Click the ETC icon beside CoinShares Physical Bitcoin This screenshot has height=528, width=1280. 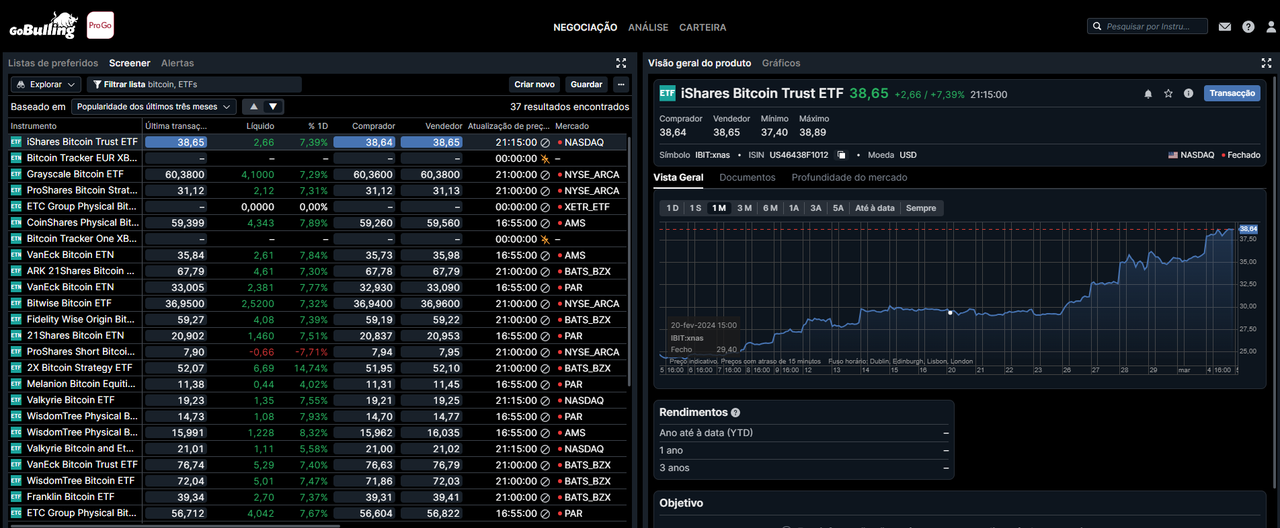click(16, 223)
